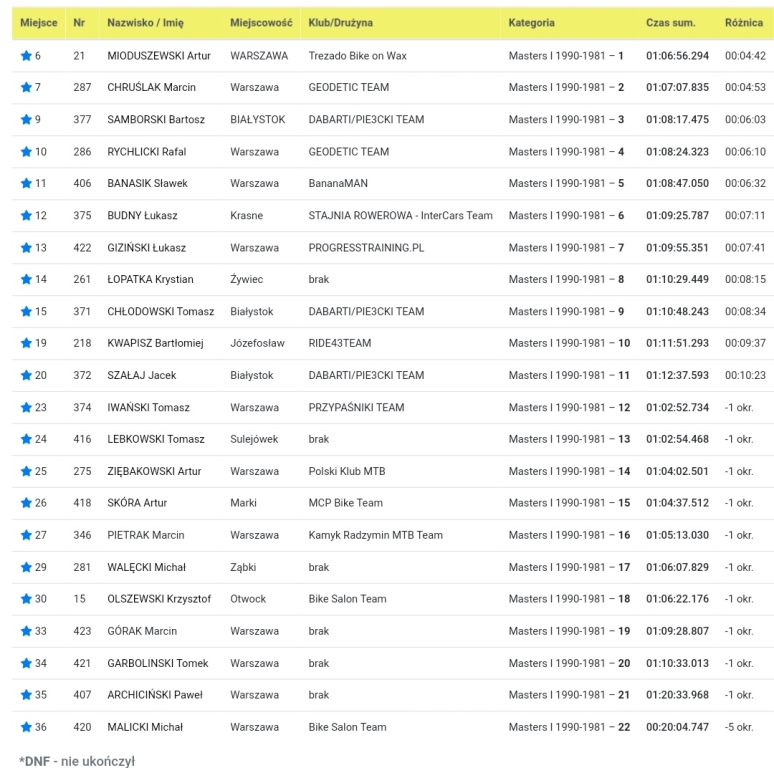The width and height of the screenshot is (774, 768).
Task: Click the club PRZYPAŚNIKI TEAM
Action: pos(356,407)
